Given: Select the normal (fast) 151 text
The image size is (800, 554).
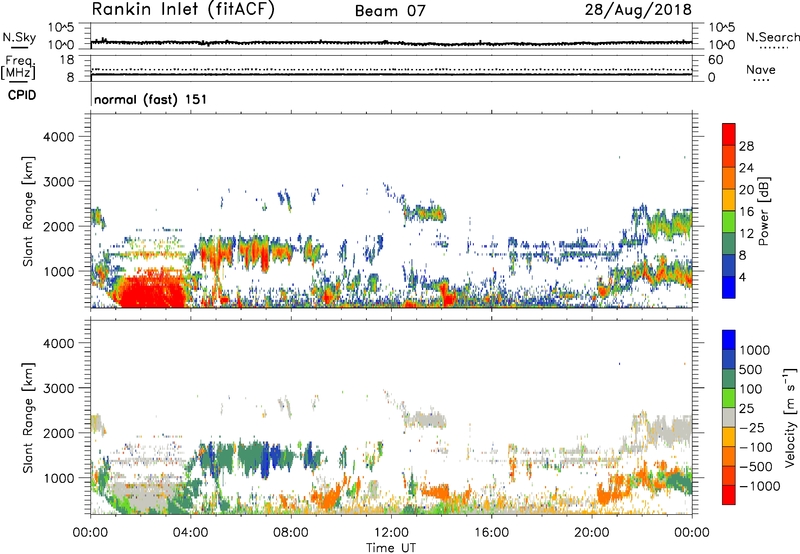Looking at the screenshot, I should (x=151, y=99).
